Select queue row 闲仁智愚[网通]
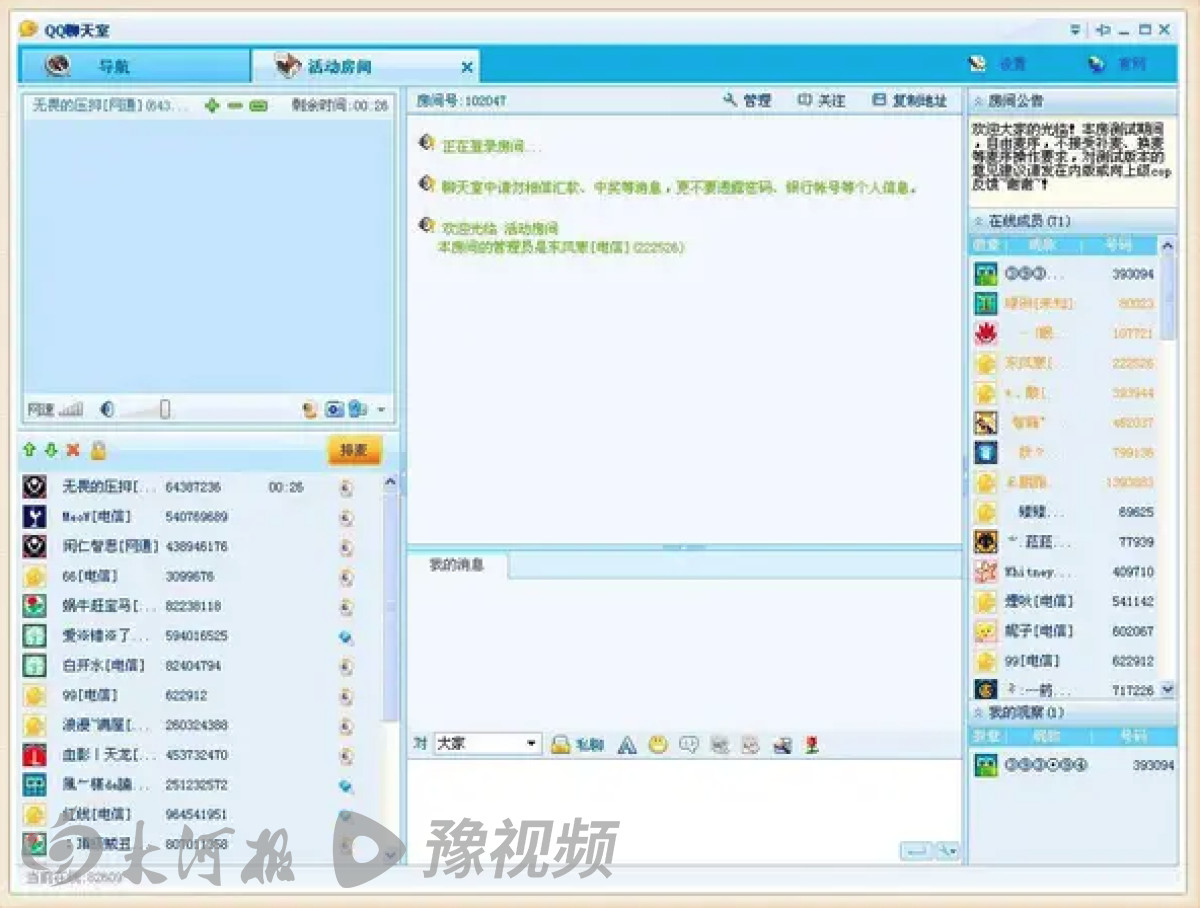The width and height of the screenshot is (1200, 908). (x=200, y=547)
